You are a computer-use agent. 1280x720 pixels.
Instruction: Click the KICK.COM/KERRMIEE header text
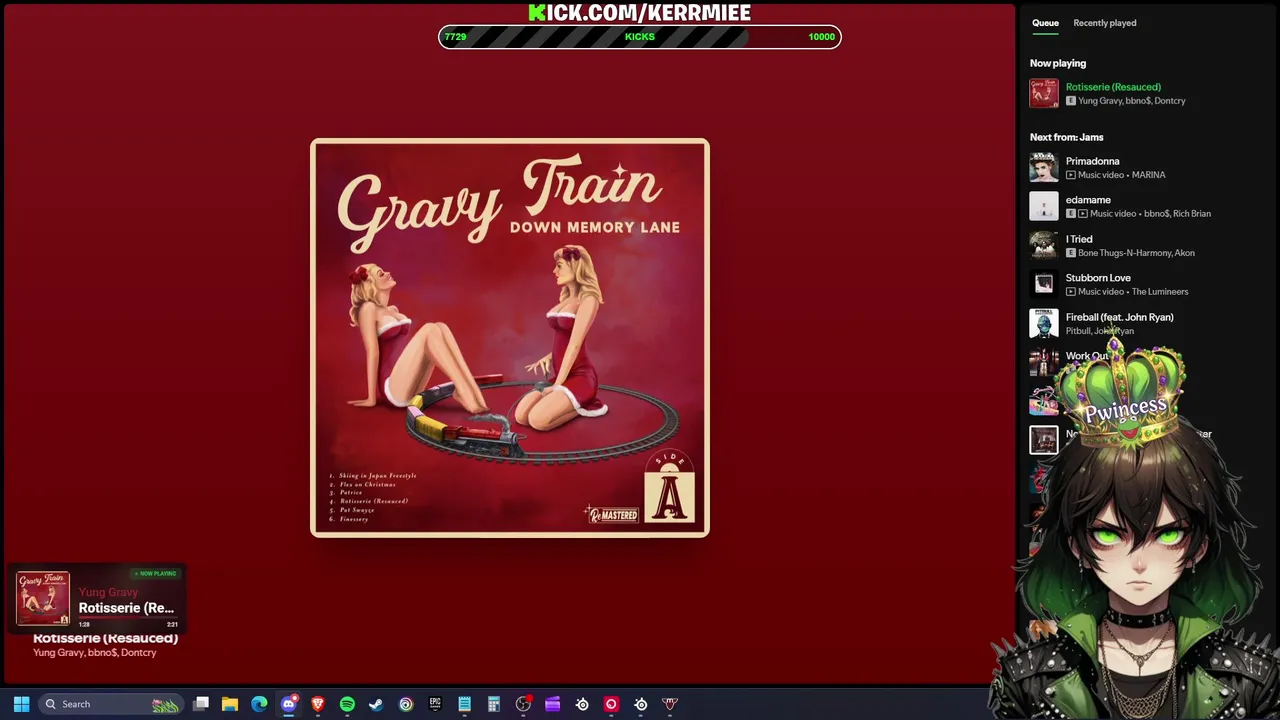tap(640, 12)
